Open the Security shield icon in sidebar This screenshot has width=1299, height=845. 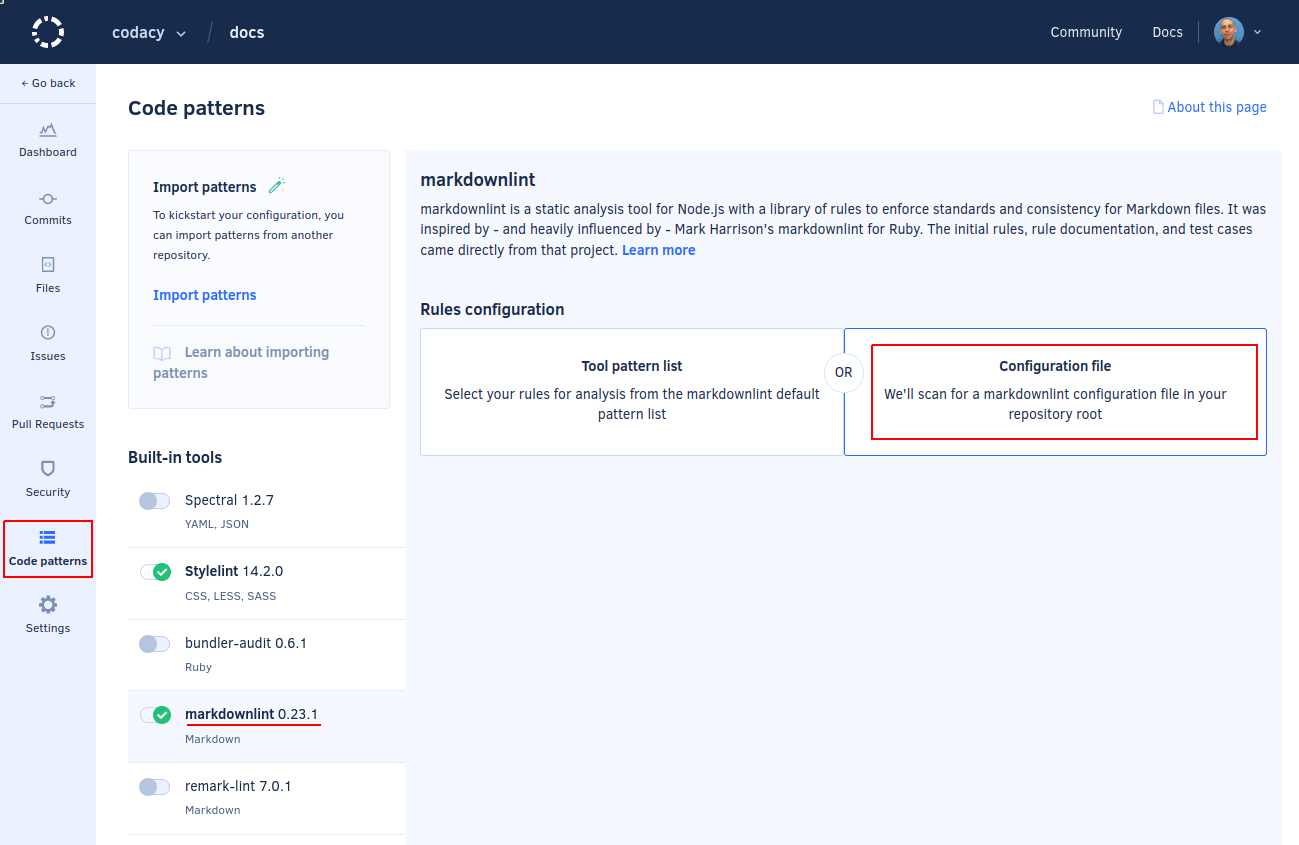point(48,468)
